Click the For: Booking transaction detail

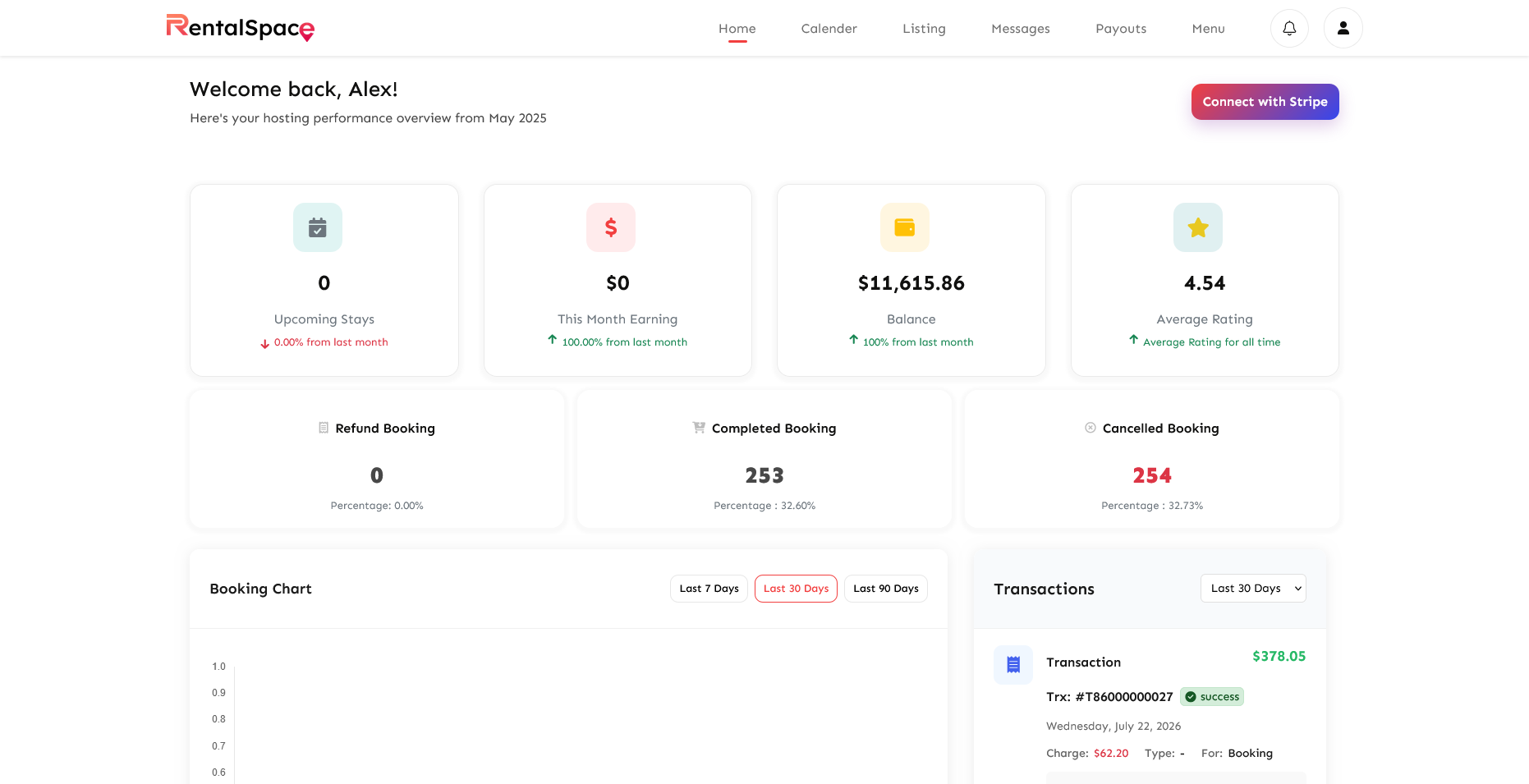pyautogui.click(x=1237, y=754)
